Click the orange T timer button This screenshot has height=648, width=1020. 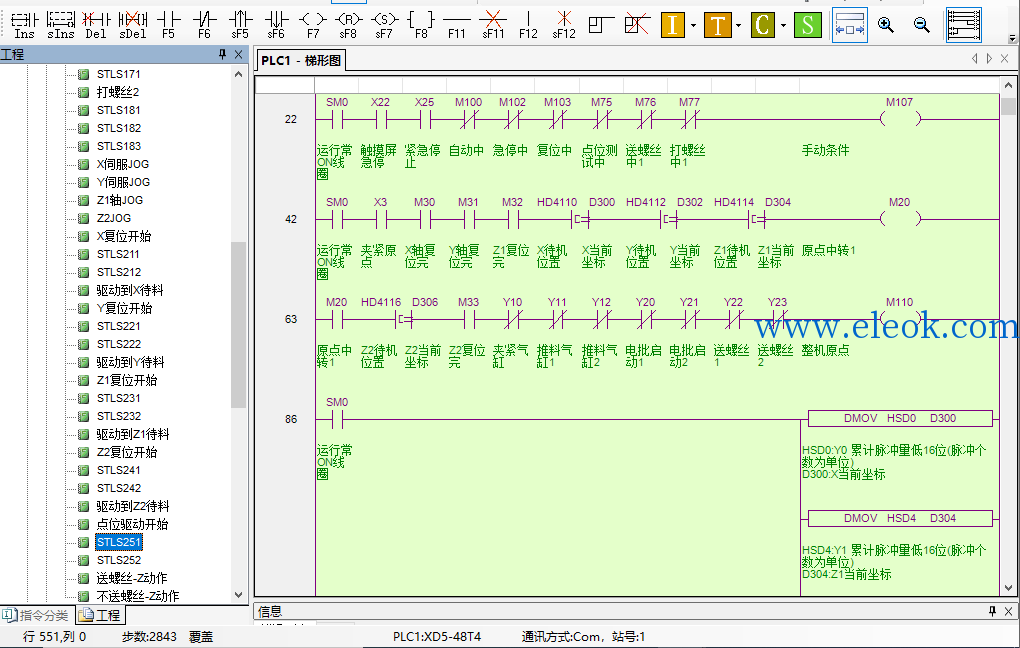[718, 25]
